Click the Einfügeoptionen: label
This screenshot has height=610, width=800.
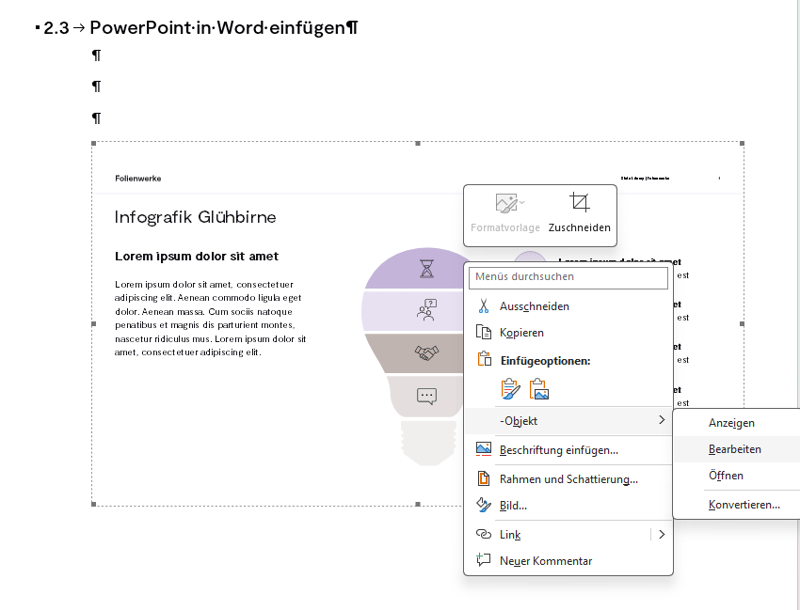point(545,361)
